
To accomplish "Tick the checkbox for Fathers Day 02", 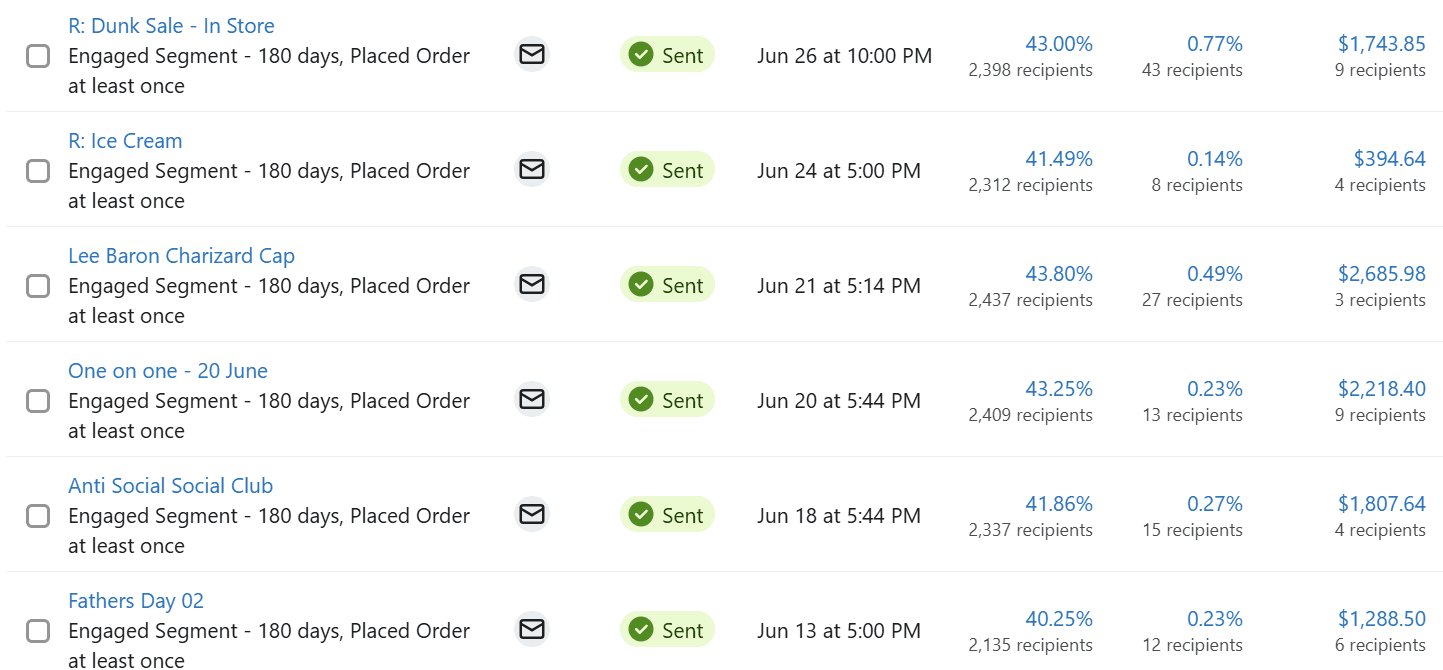I will coord(37,630).
